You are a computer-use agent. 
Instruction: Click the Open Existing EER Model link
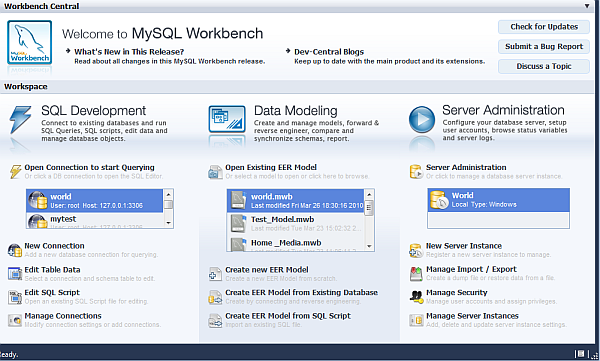pyautogui.click(x=271, y=167)
